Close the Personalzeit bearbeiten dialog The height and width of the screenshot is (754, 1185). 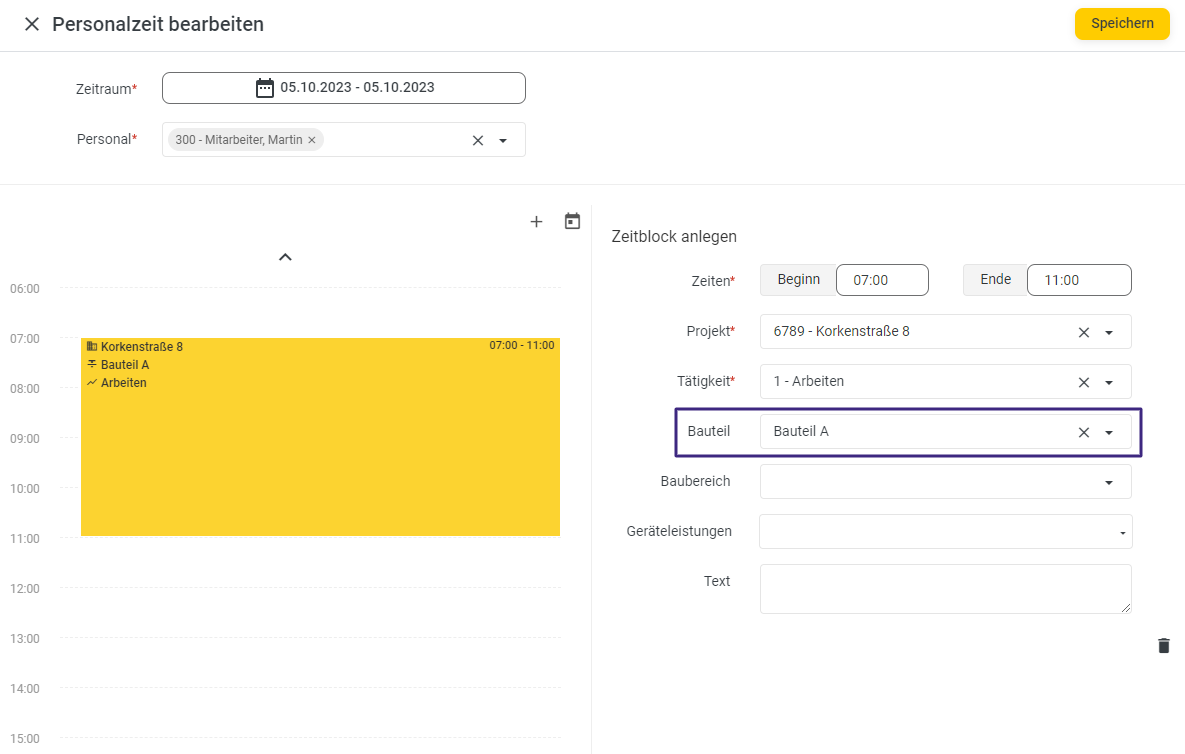tap(32, 24)
